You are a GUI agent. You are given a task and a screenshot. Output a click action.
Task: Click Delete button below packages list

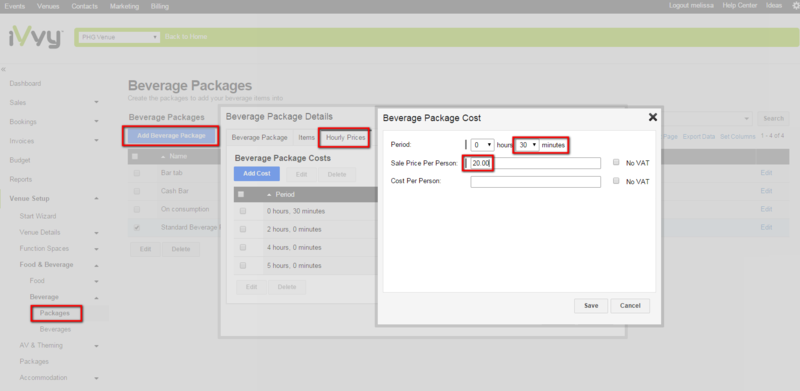point(181,249)
